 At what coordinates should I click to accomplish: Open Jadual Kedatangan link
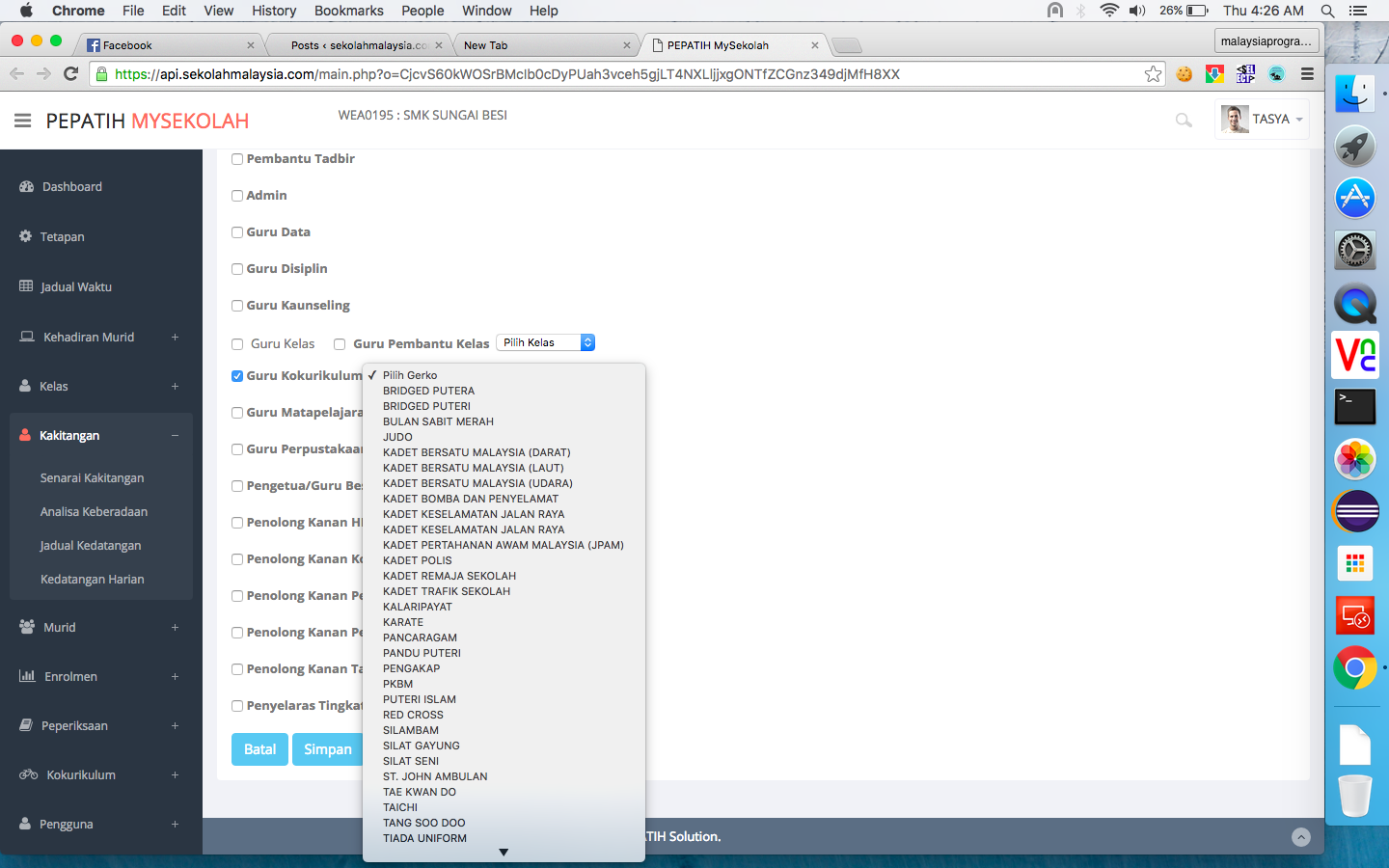point(91,545)
